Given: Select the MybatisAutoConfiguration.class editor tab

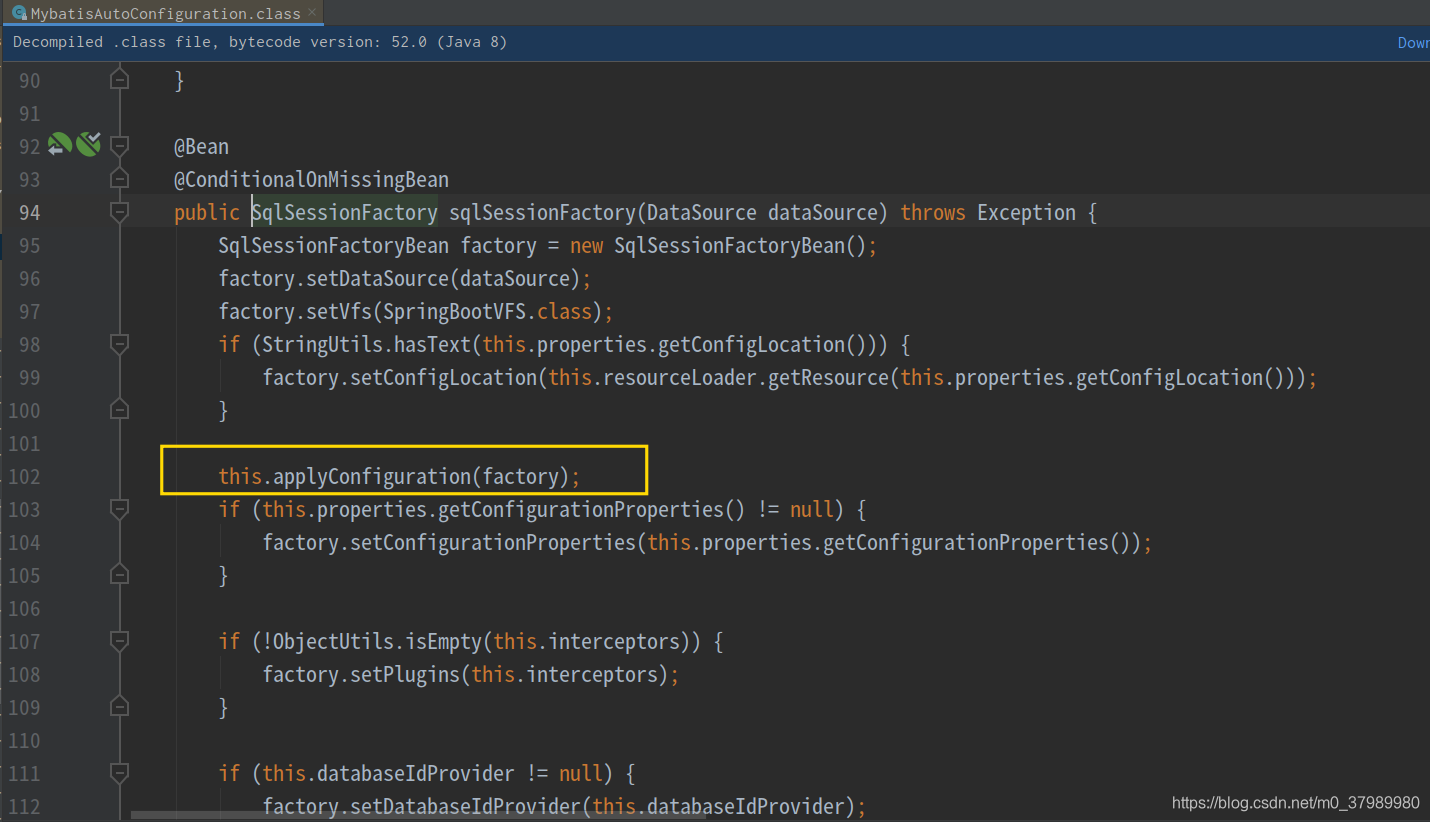Looking at the screenshot, I should [x=160, y=13].
